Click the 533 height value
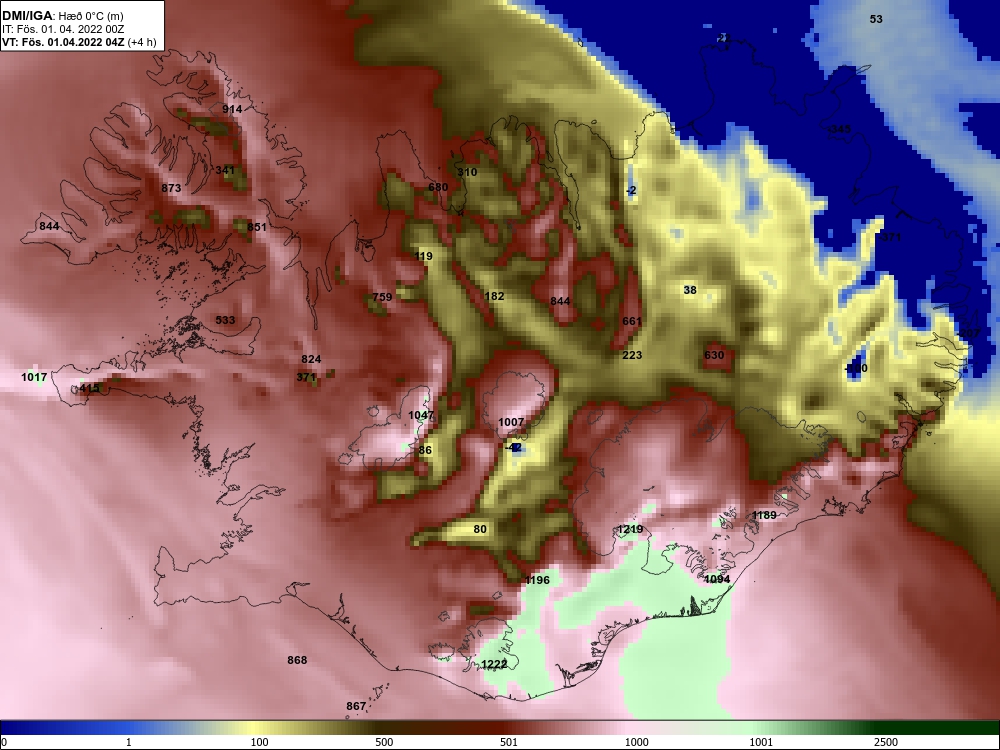The height and width of the screenshot is (750, 1000). tap(225, 320)
